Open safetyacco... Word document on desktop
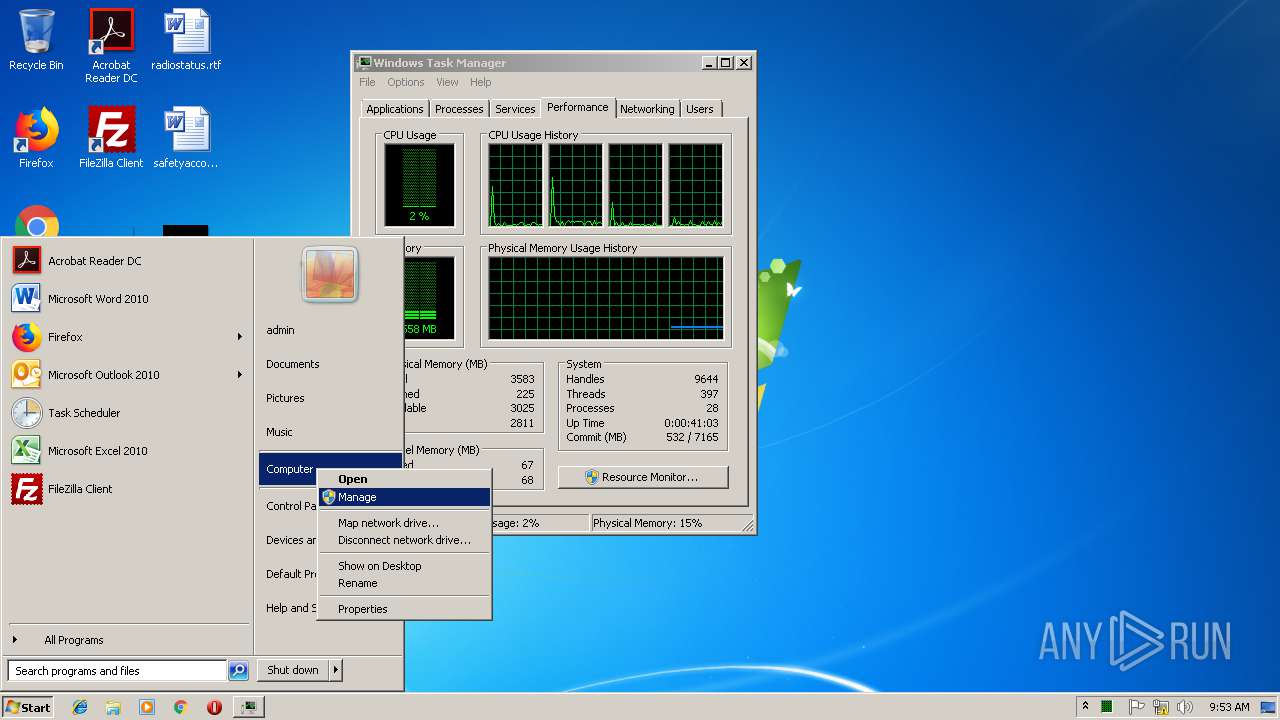Screen dimensions: 1280x720 tap(186, 138)
